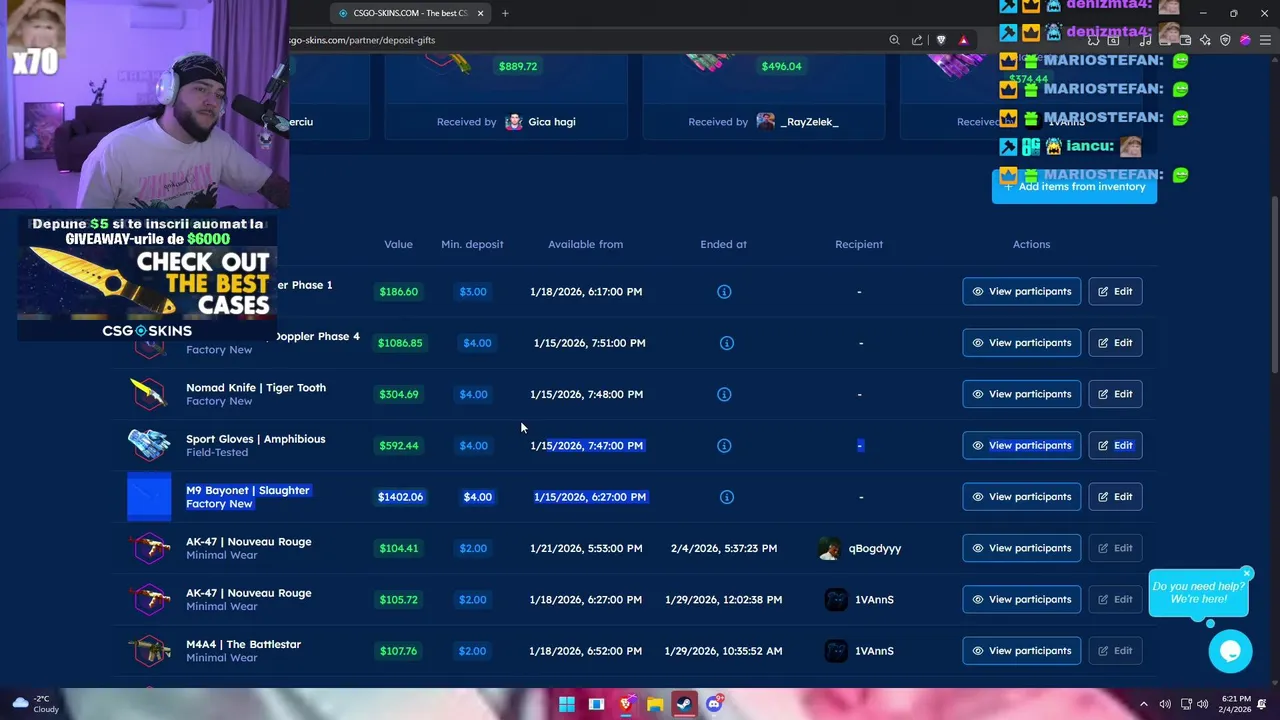
Task: Edit the Doppler Phase 4 gift
Action: click(x=1115, y=343)
